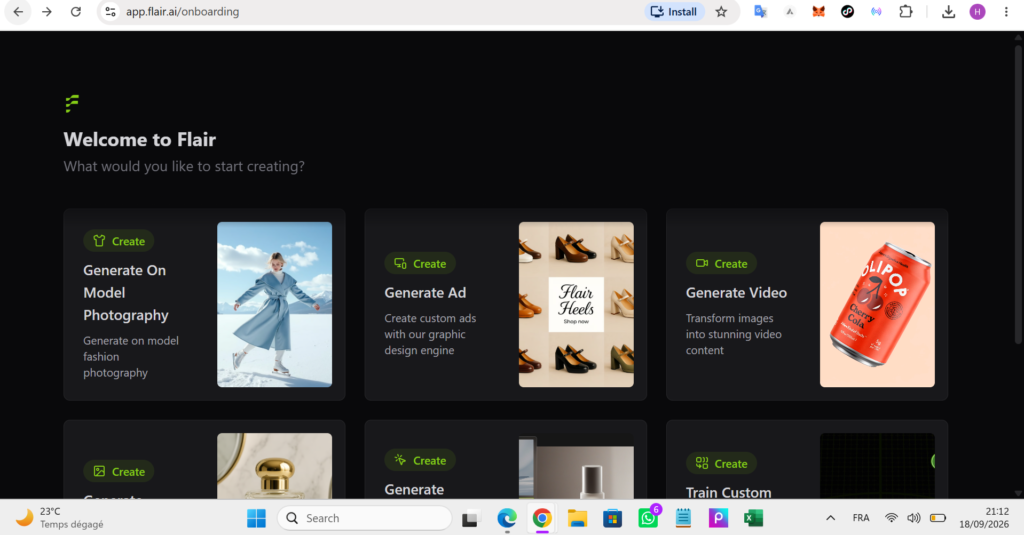Click the green Flair logo icon
This screenshot has width=1024, height=535.
point(72,103)
